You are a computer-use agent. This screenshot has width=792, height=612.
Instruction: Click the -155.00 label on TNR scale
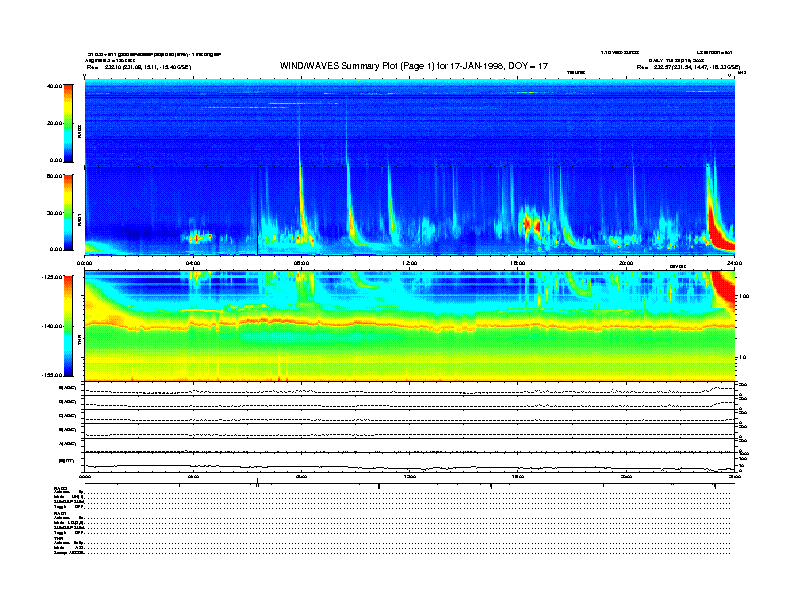[52, 375]
